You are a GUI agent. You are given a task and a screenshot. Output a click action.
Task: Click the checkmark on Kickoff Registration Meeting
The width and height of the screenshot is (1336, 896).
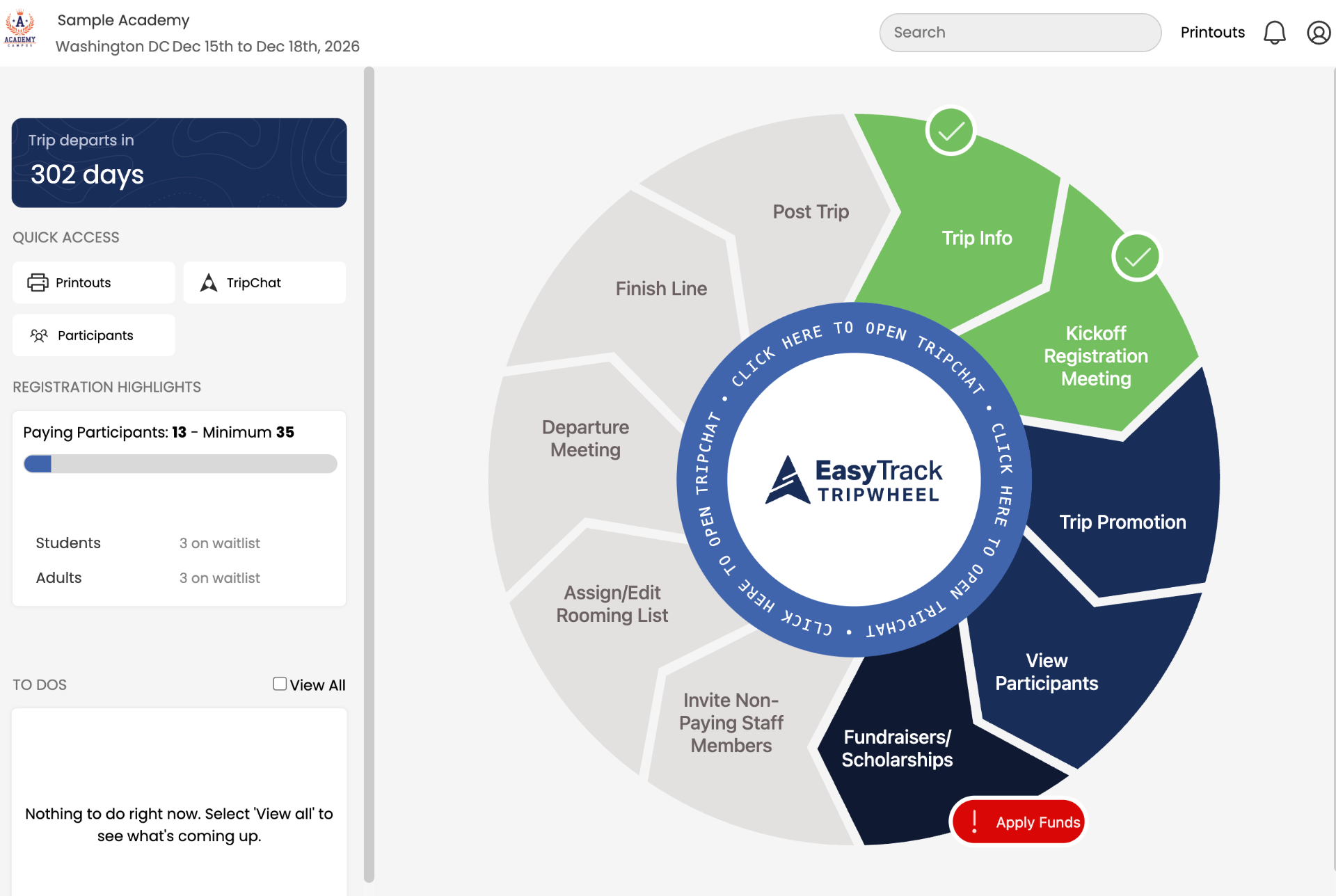click(1136, 256)
